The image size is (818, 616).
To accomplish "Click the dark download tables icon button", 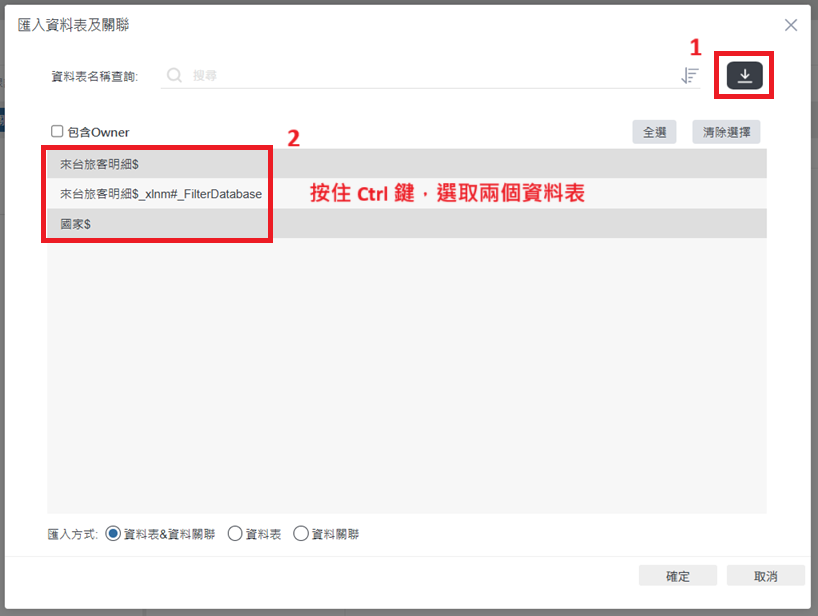I will coord(744,76).
